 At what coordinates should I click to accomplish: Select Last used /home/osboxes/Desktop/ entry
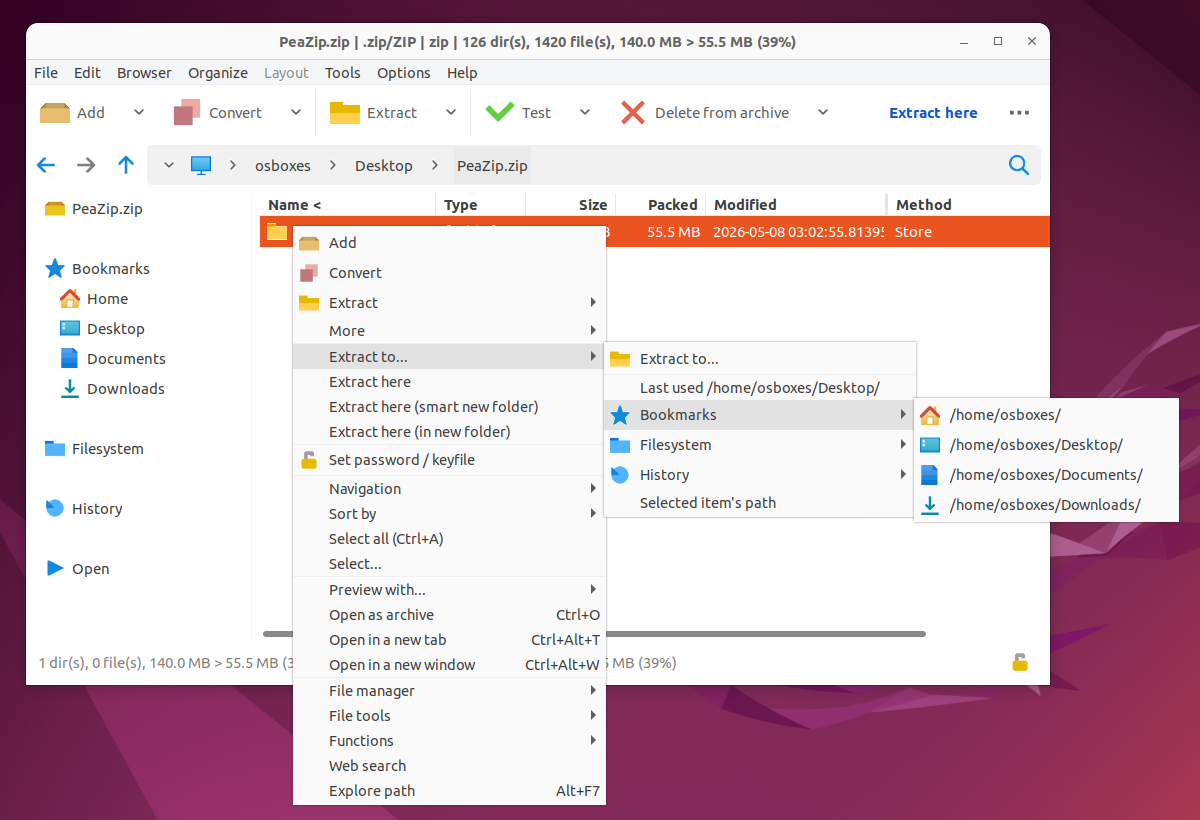click(x=760, y=388)
